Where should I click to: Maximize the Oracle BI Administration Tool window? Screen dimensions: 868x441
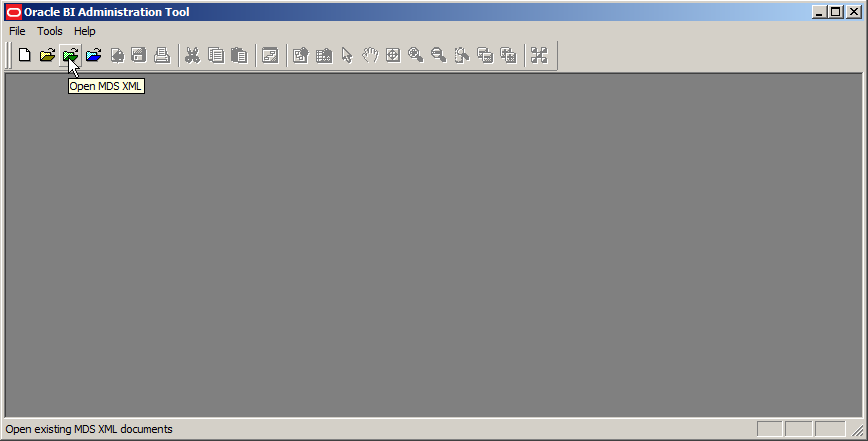coord(836,12)
